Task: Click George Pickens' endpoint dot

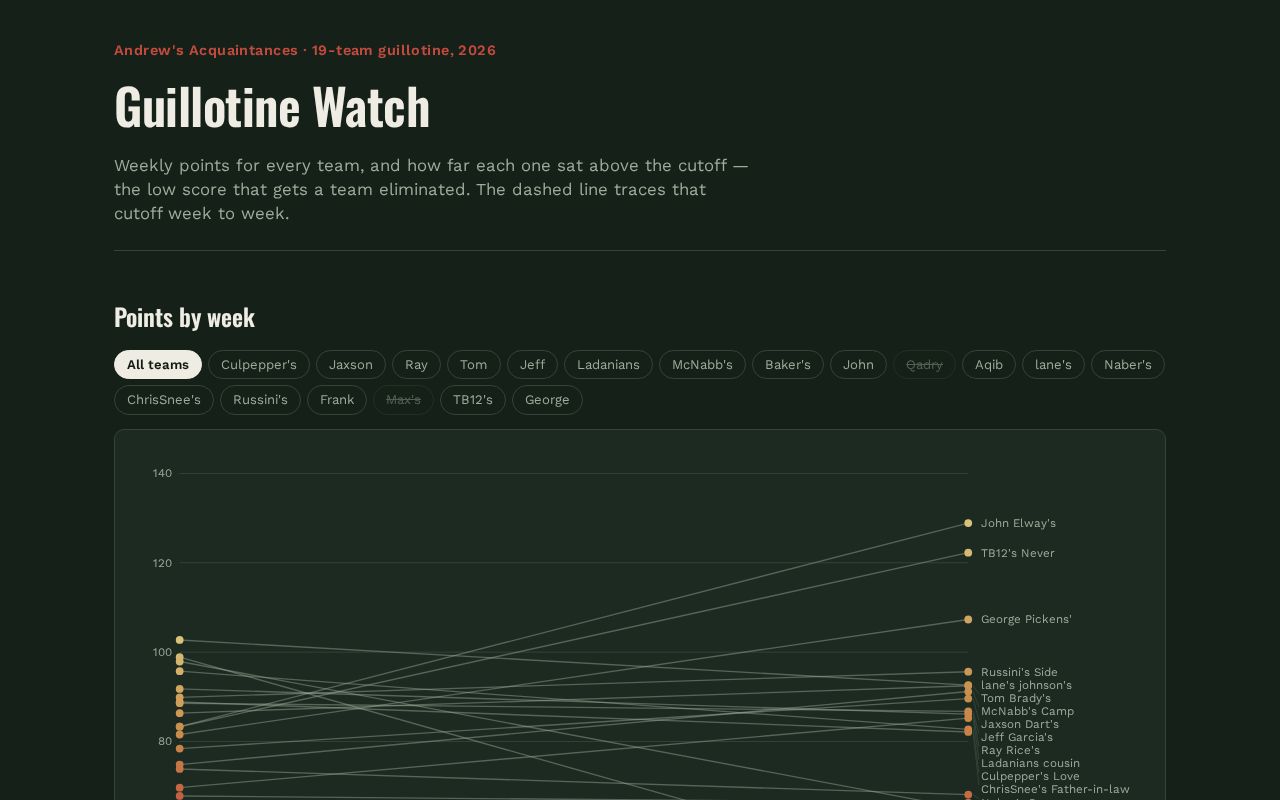Action: tap(968, 620)
